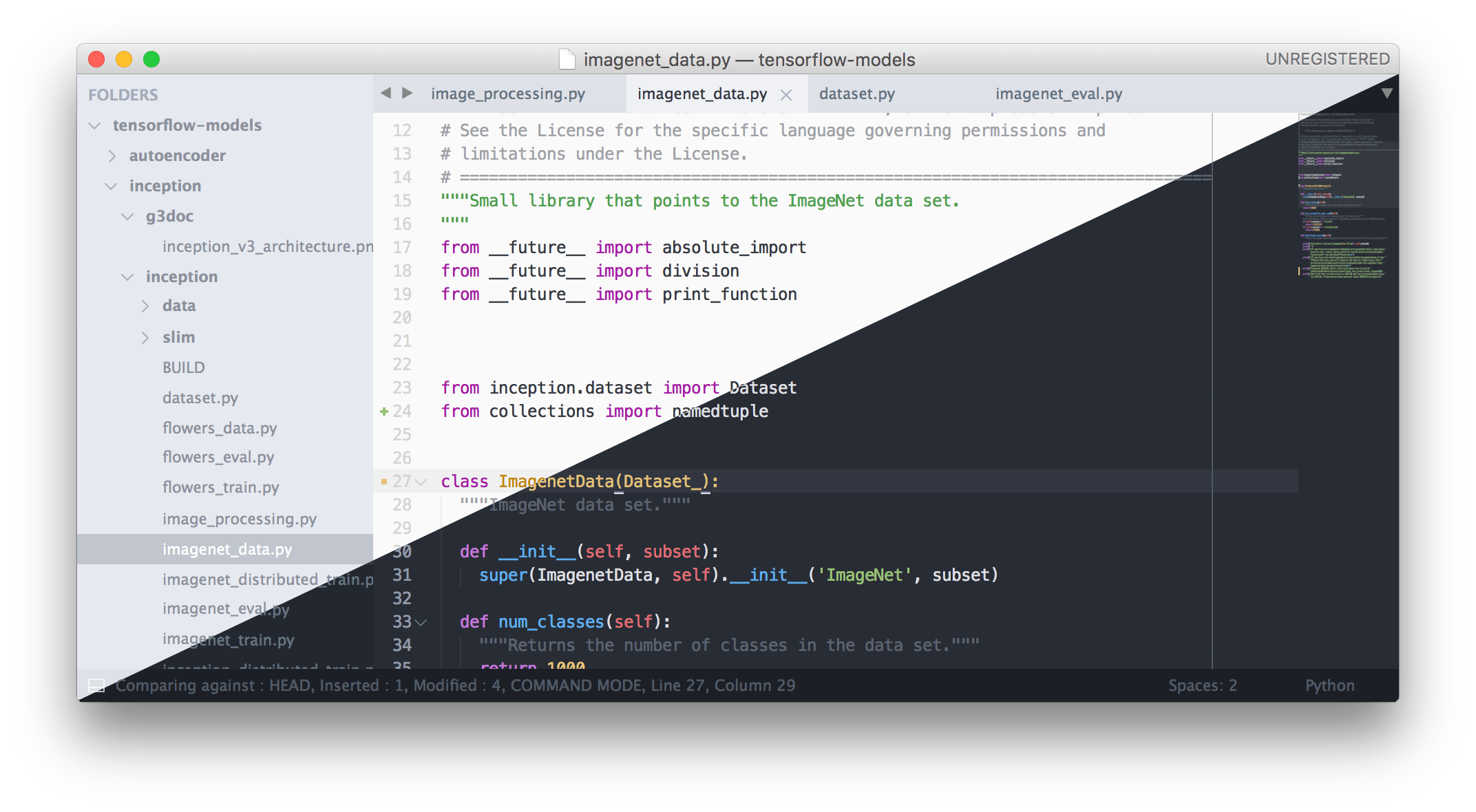Close the imagenet_data.py tab
1476x812 pixels.
(x=786, y=95)
